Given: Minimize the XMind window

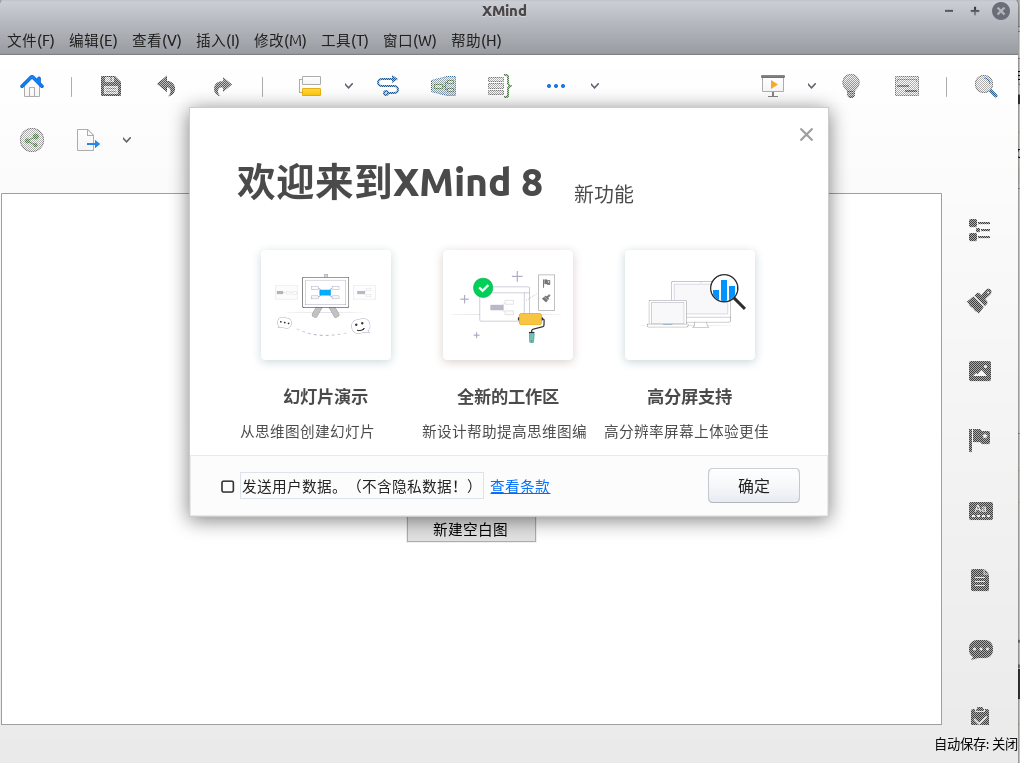Looking at the screenshot, I should click(x=949, y=11).
